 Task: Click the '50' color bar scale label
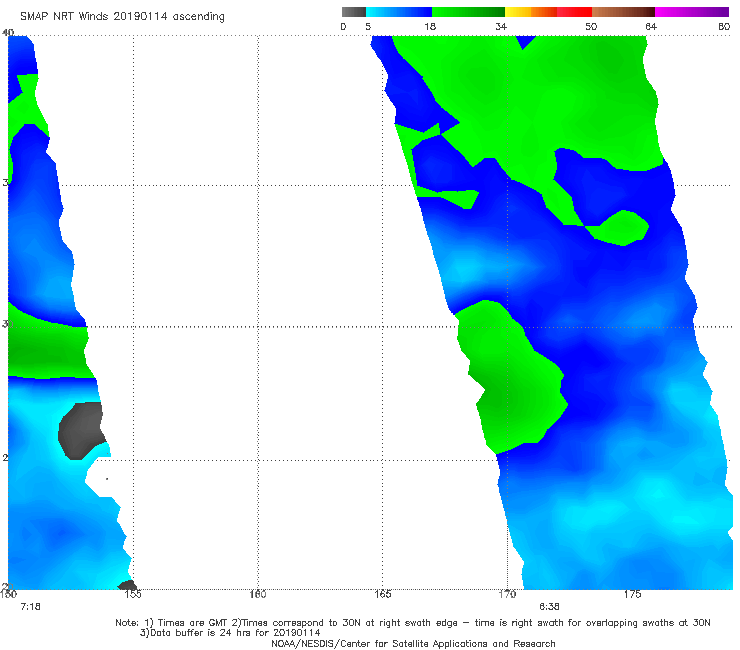point(591,26)
